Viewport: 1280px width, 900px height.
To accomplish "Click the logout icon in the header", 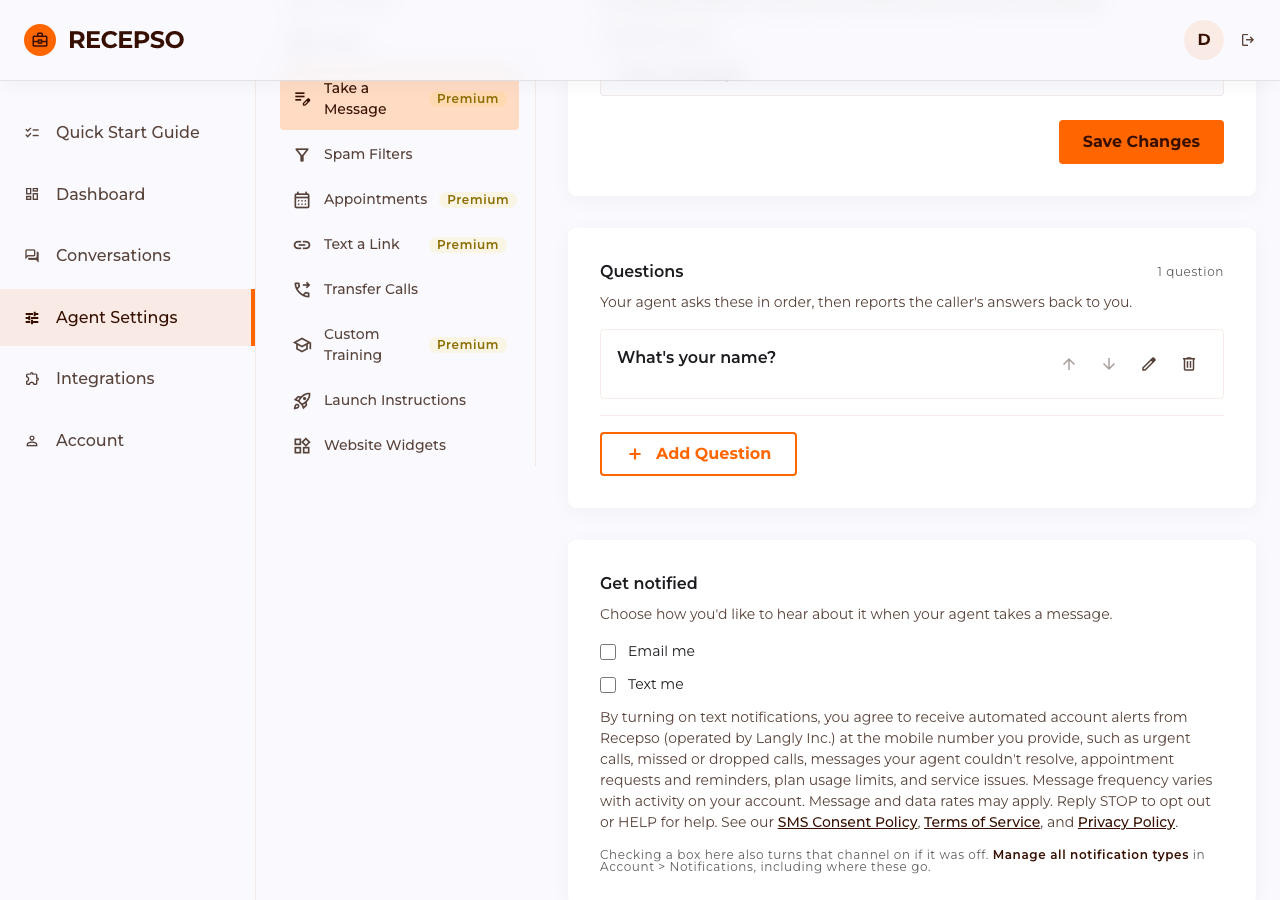I will point(1248,40).
